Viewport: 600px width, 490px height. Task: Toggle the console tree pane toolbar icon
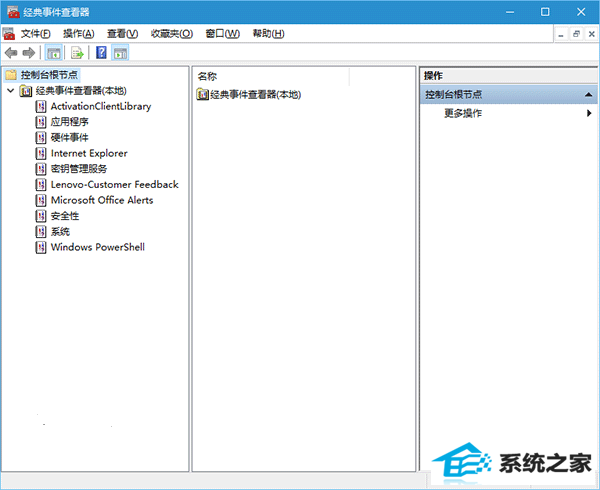[54, 53]
